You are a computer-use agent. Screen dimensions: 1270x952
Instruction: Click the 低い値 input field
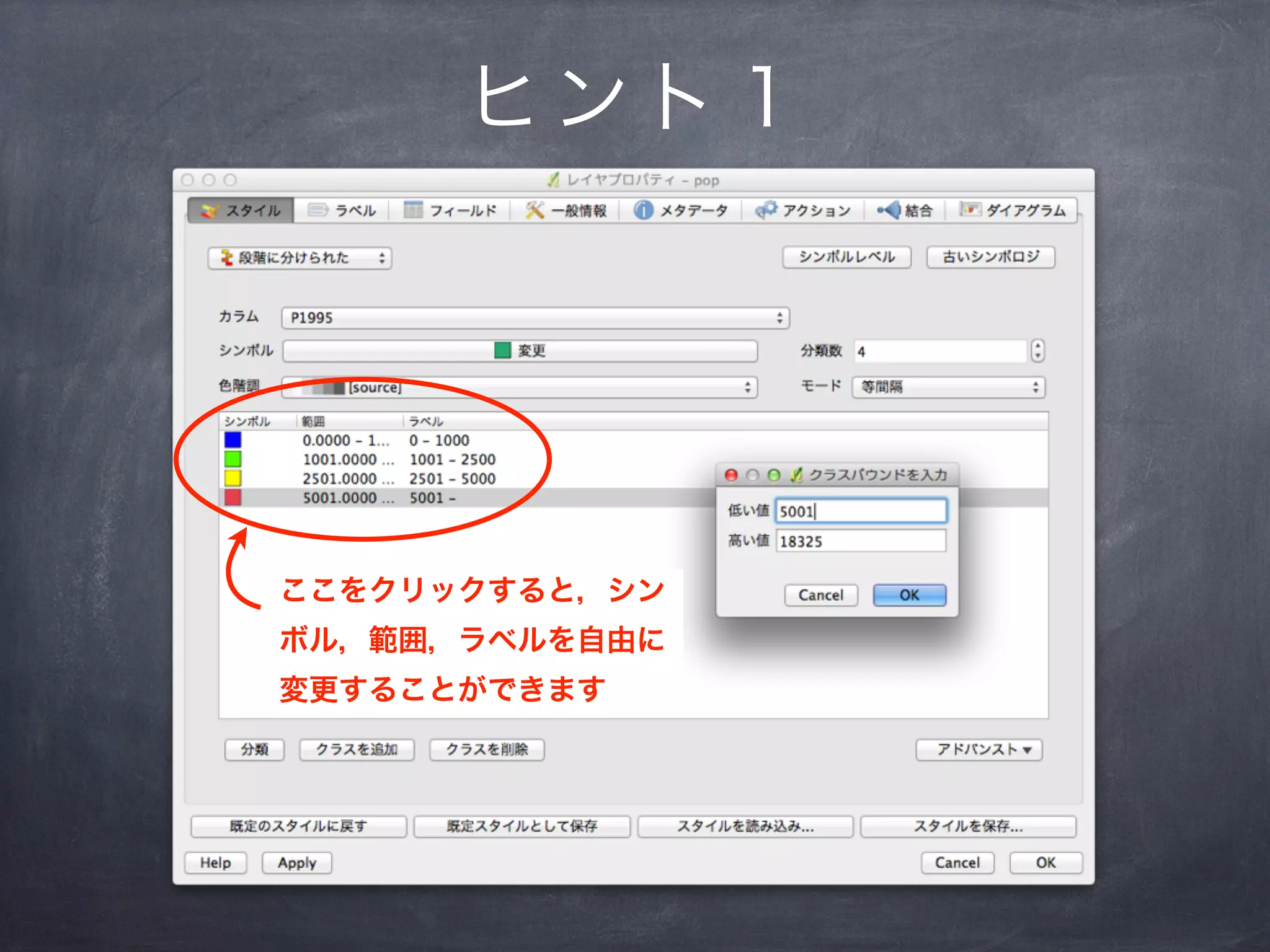tap(861, 511)
